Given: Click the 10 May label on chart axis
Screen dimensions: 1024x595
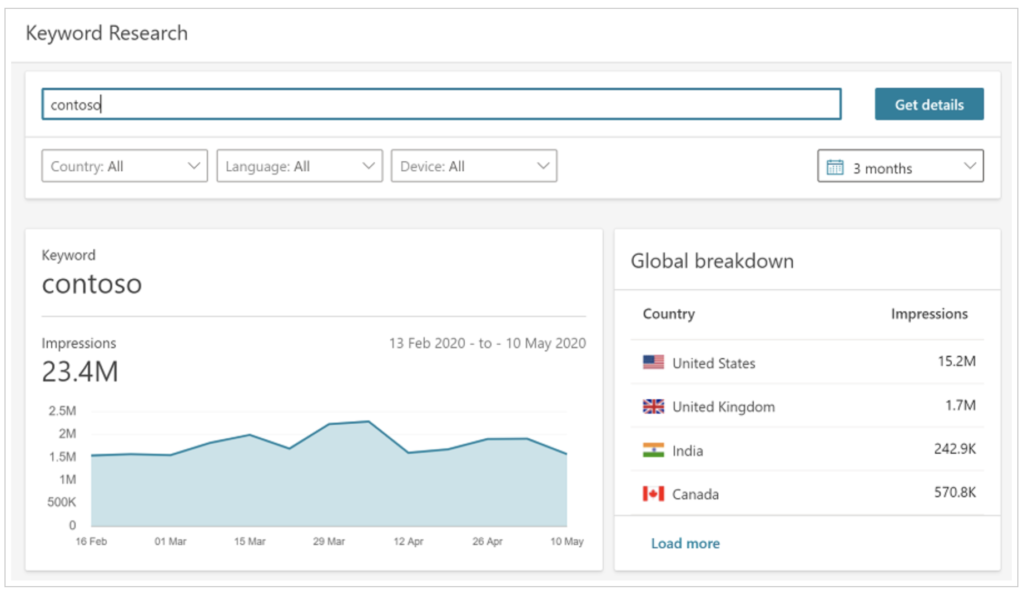Looking at the screenshot, I should coord(567,541).
